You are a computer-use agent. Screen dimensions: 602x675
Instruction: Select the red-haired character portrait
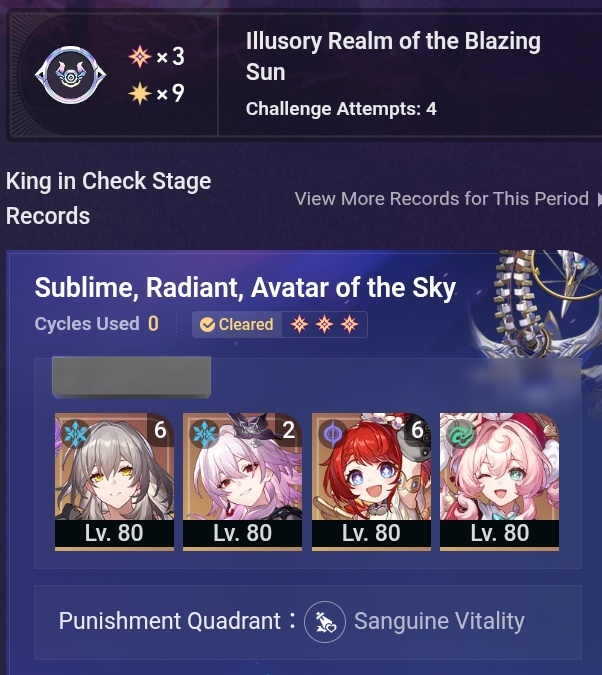371,482
